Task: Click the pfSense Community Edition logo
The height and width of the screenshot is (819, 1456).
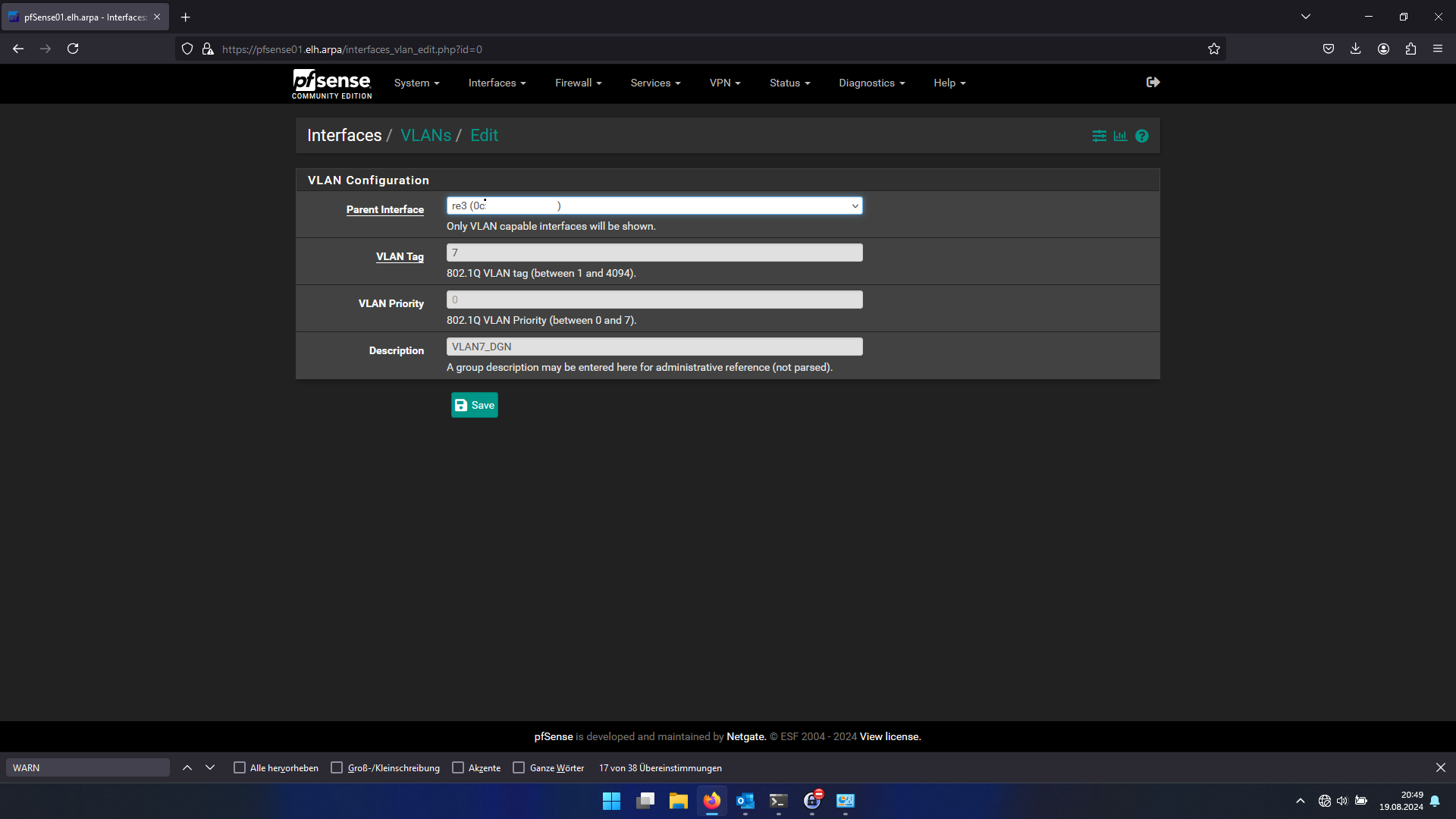Action: coord(332,83)
